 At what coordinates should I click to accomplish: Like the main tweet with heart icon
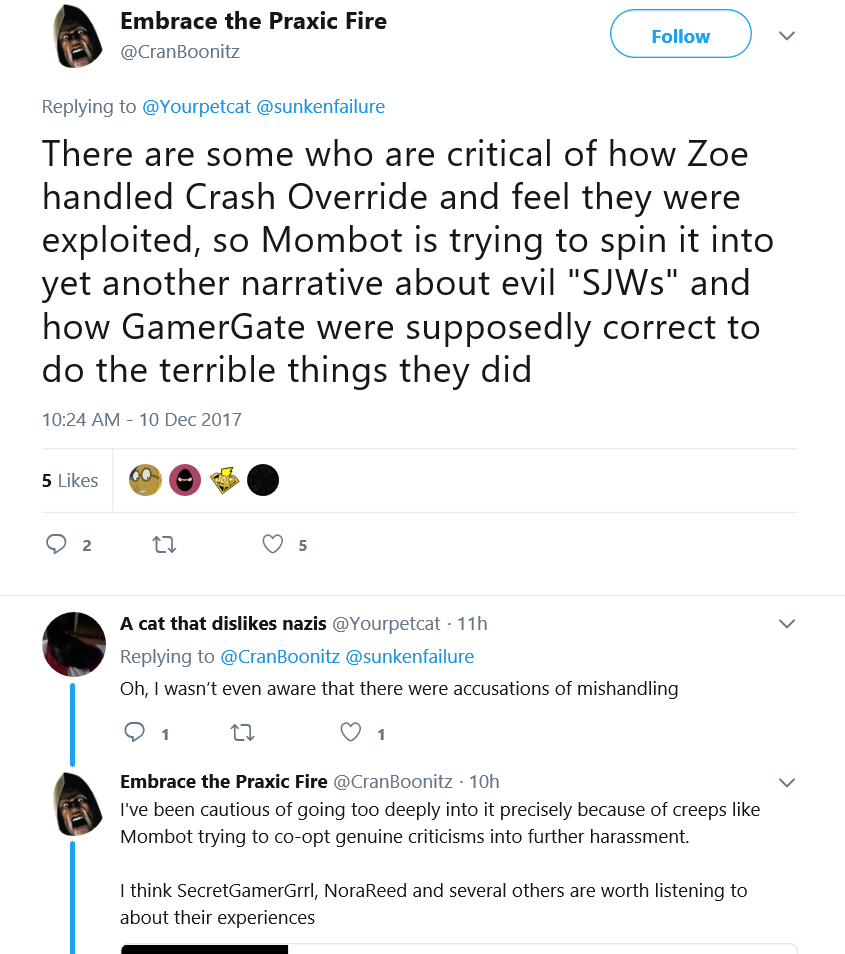[273, 544]
